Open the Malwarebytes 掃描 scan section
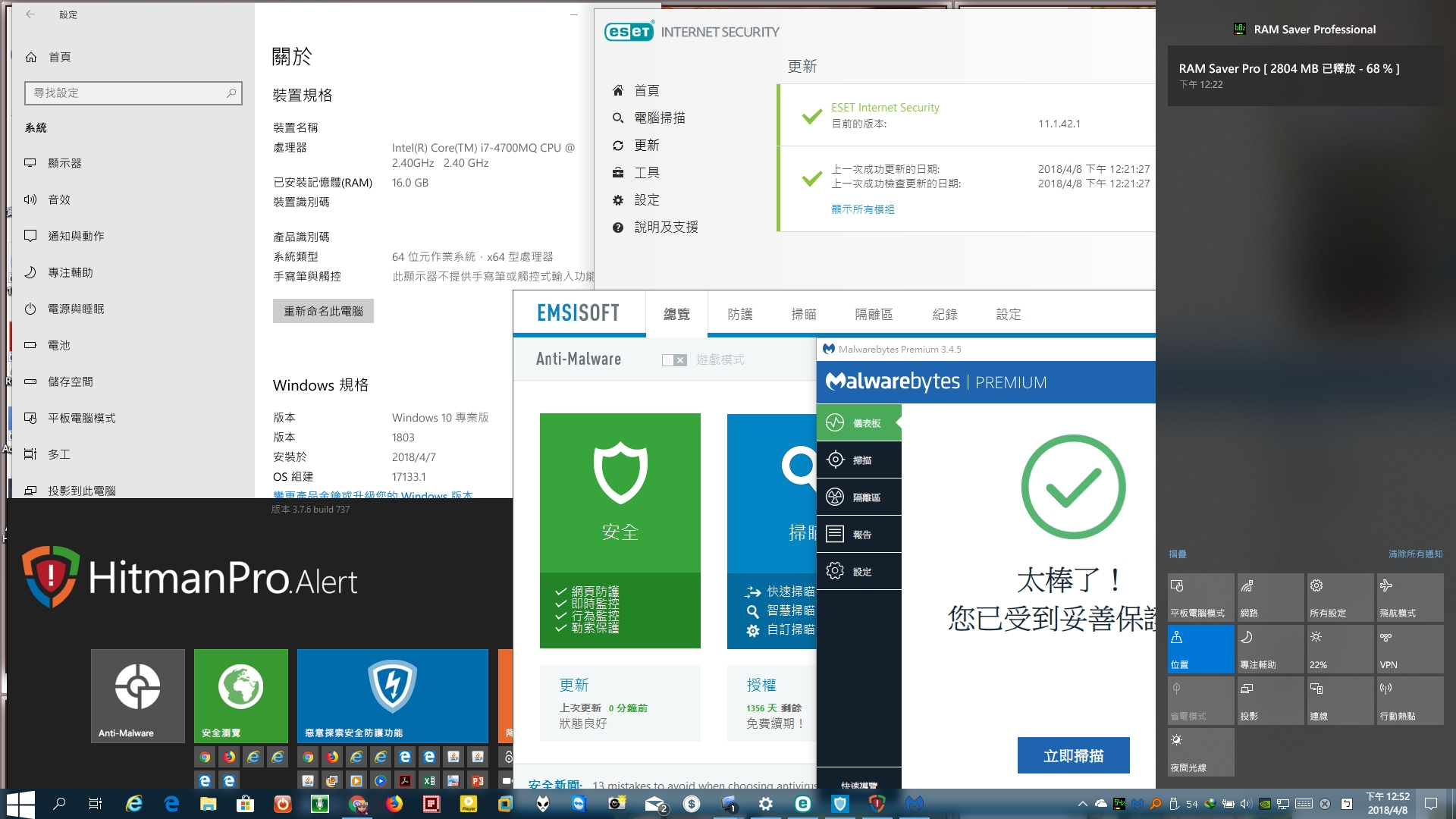This screenshot has width=1456, height=819. pyautogui.click(x=858, y=460)
